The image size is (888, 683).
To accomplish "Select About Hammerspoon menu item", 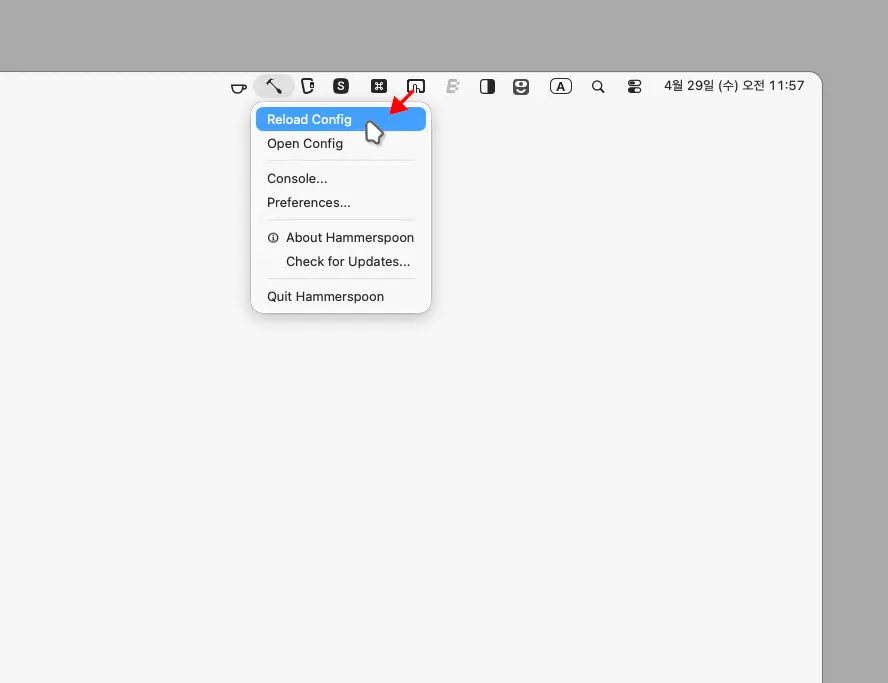I will click(341, 238).
